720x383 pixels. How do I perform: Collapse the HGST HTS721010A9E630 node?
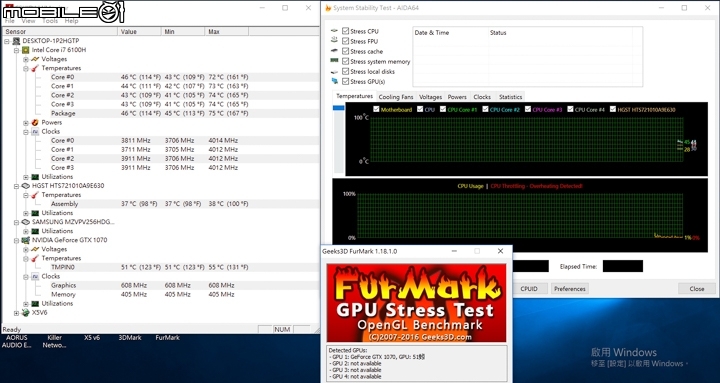[x=17, y=186]
